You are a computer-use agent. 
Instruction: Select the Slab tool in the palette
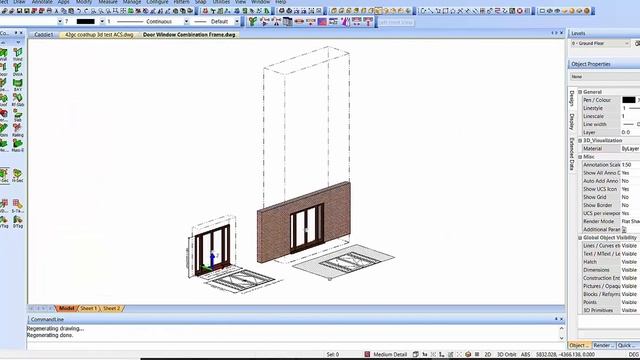coord(18,116)
